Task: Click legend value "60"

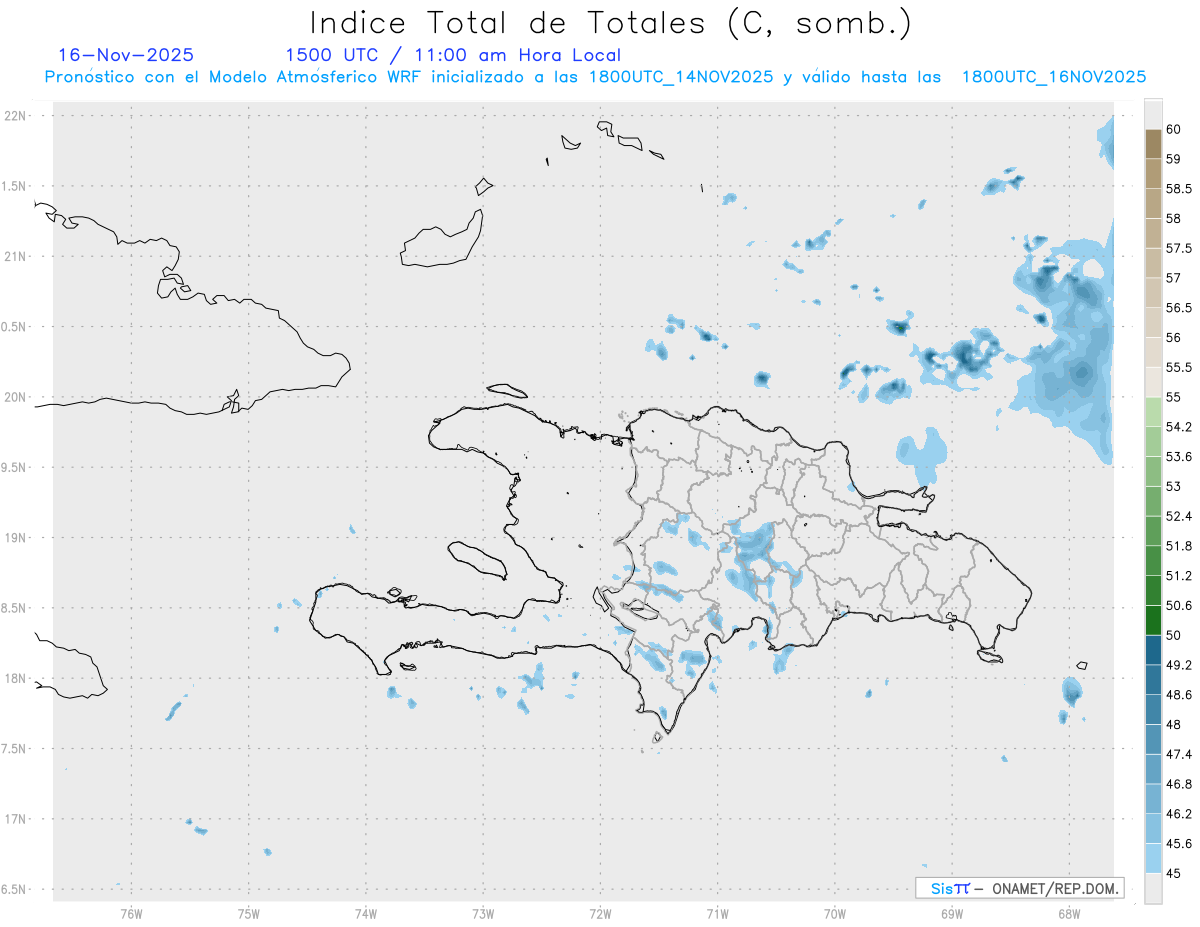Action: click(1174, 129)
